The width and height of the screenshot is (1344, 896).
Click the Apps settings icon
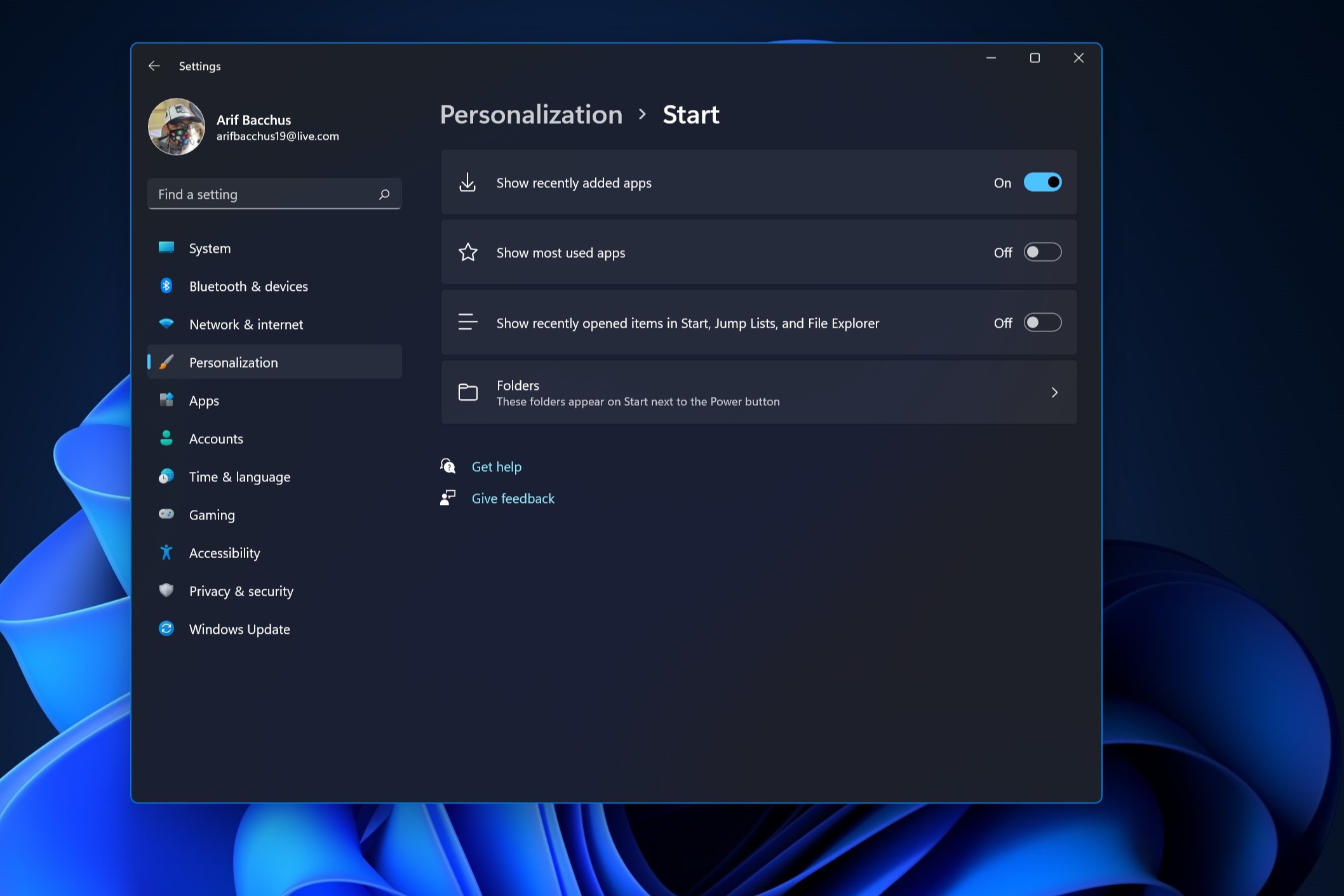point(166,399)
